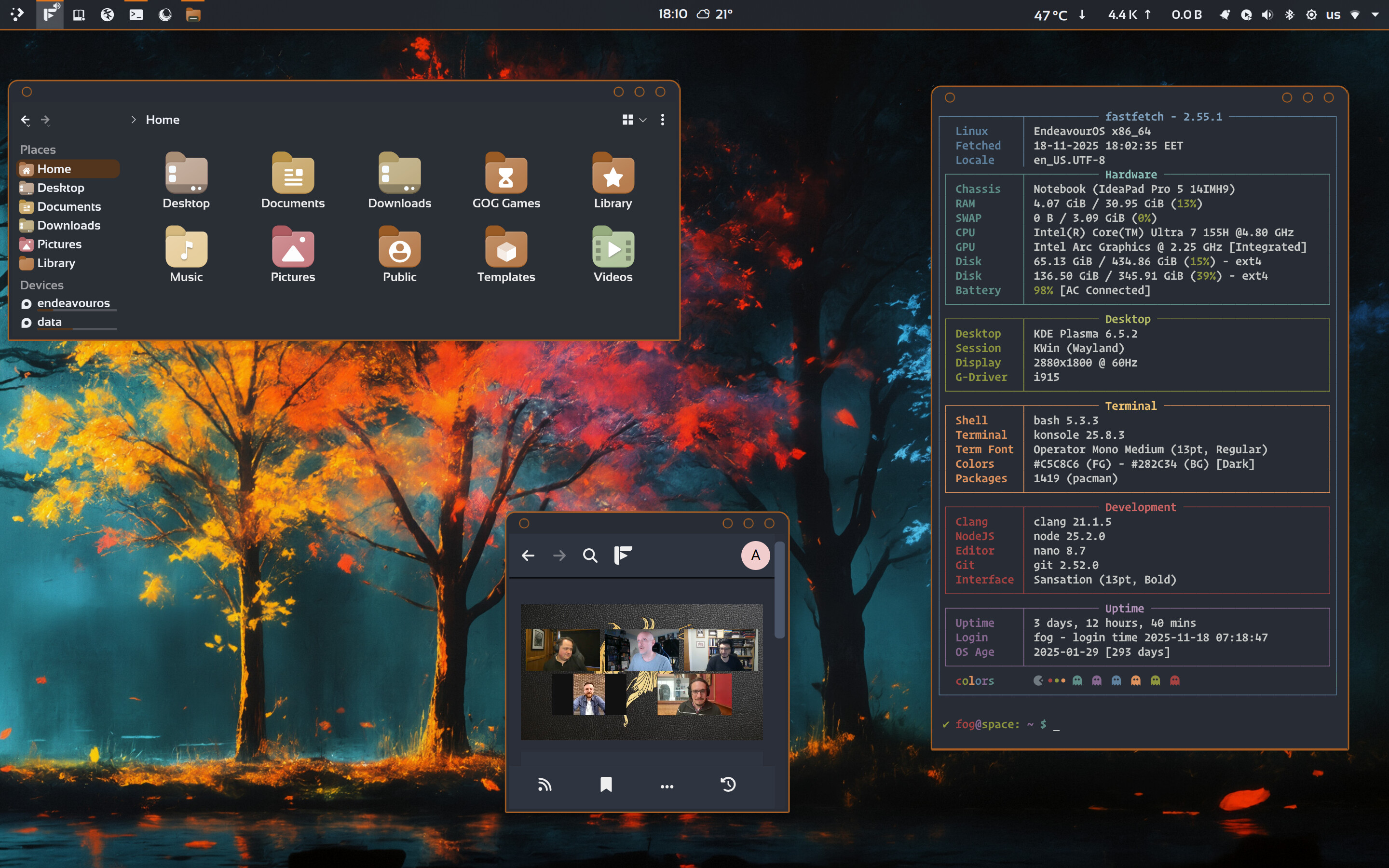This screenshot has height=868, width=1389.
Task: Click the Home breadcrumb label
Action: click(163, 120)
